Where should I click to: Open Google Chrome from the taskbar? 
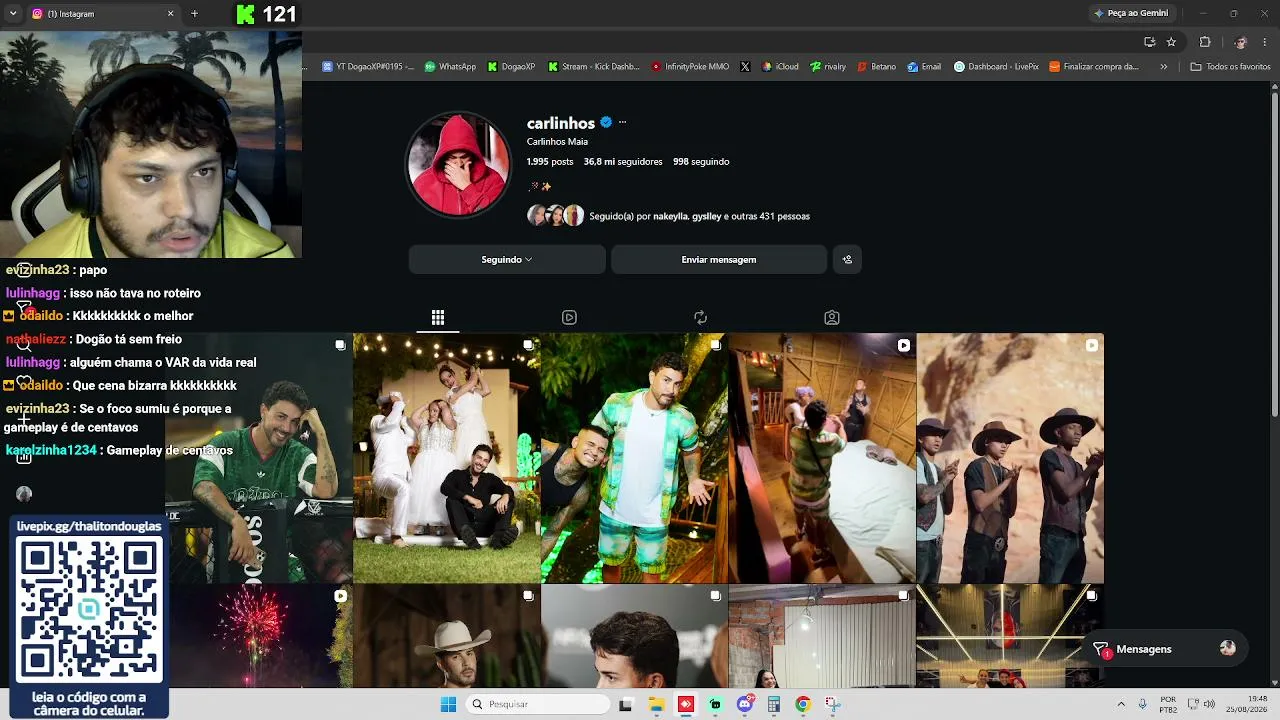point(802,704)
